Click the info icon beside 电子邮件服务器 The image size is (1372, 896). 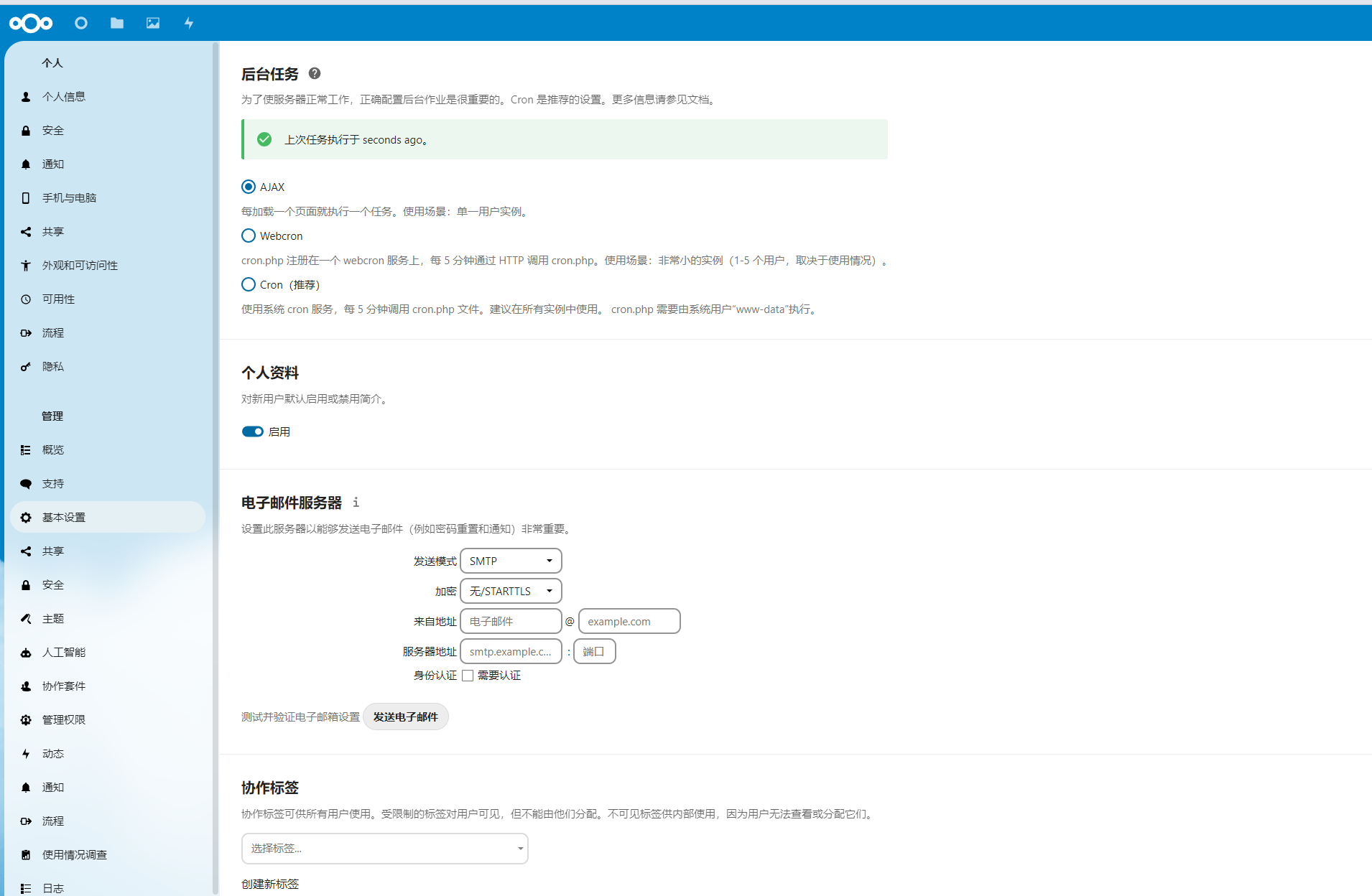pyautogui.click(x=356, y=502)
